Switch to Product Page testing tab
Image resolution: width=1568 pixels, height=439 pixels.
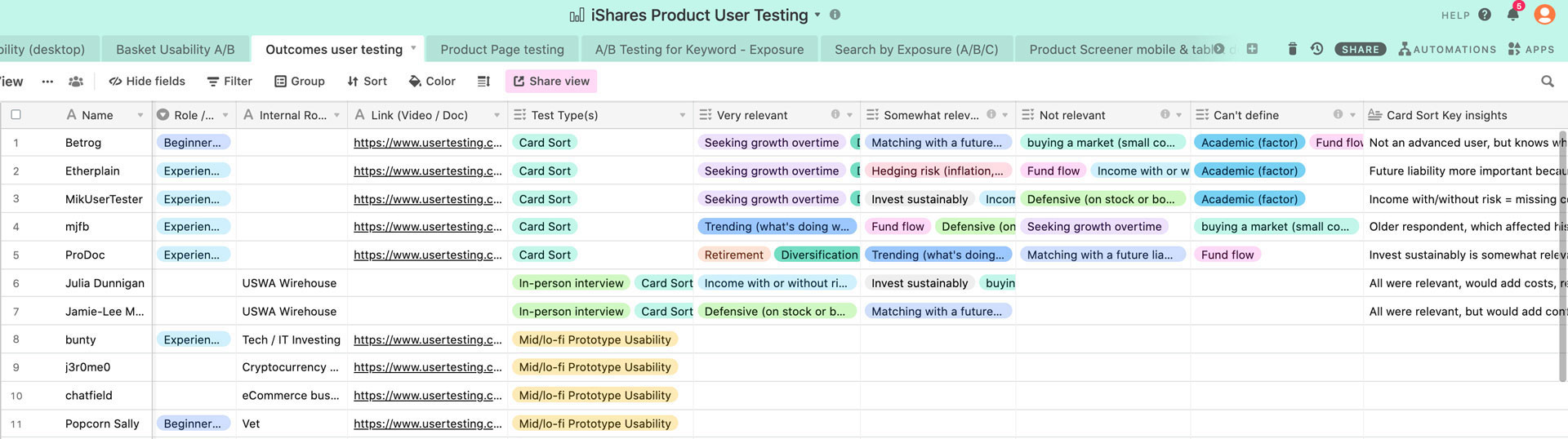point(501,50)
